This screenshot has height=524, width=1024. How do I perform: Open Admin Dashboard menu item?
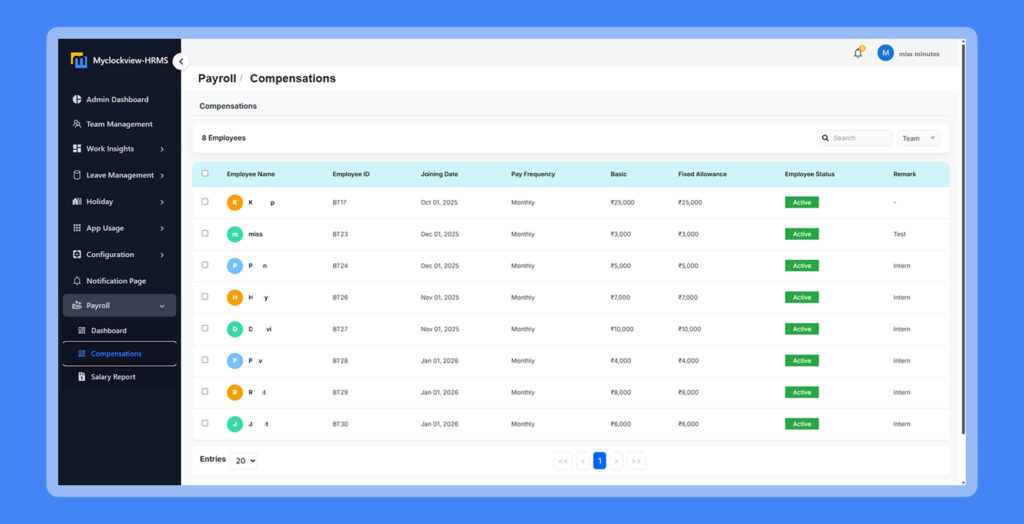[x=120, y=99]
